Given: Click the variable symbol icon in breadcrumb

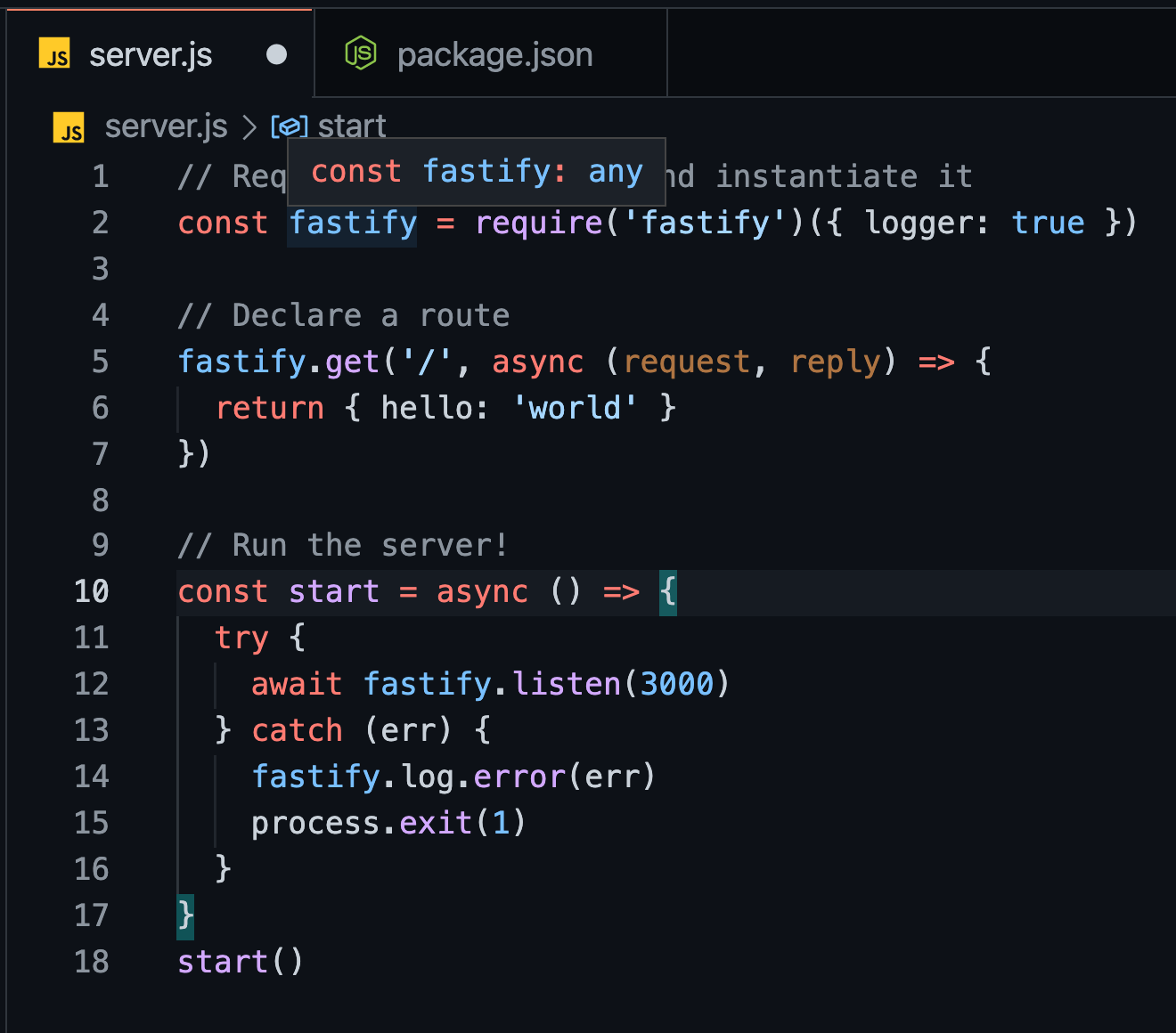Looking at the screenshot, I should [290, 127].
